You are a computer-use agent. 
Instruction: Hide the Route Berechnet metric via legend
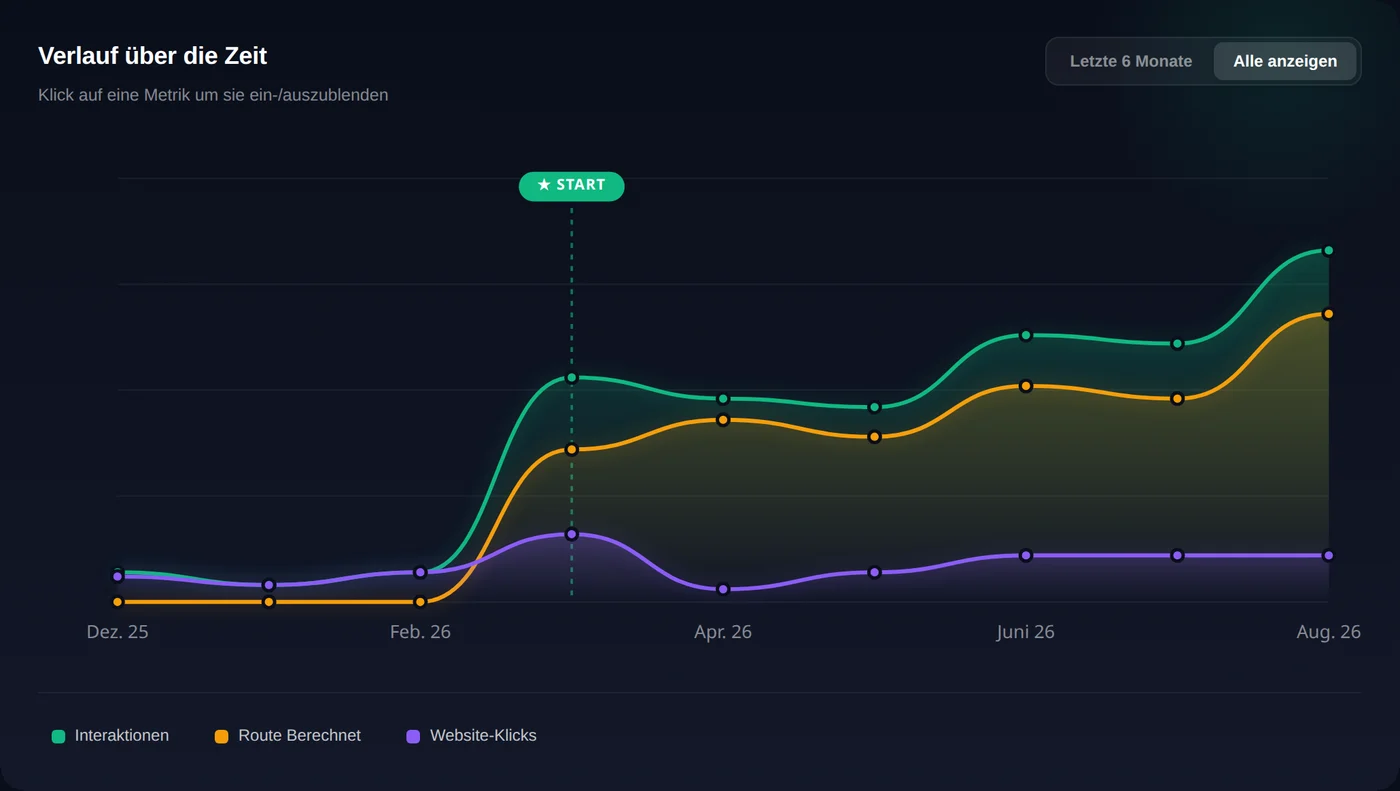point(288,736)
